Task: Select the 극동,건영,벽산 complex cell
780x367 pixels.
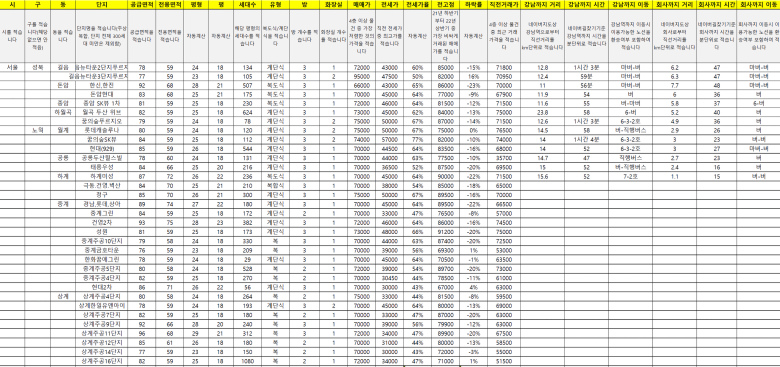Action: (x=101, y=185)
